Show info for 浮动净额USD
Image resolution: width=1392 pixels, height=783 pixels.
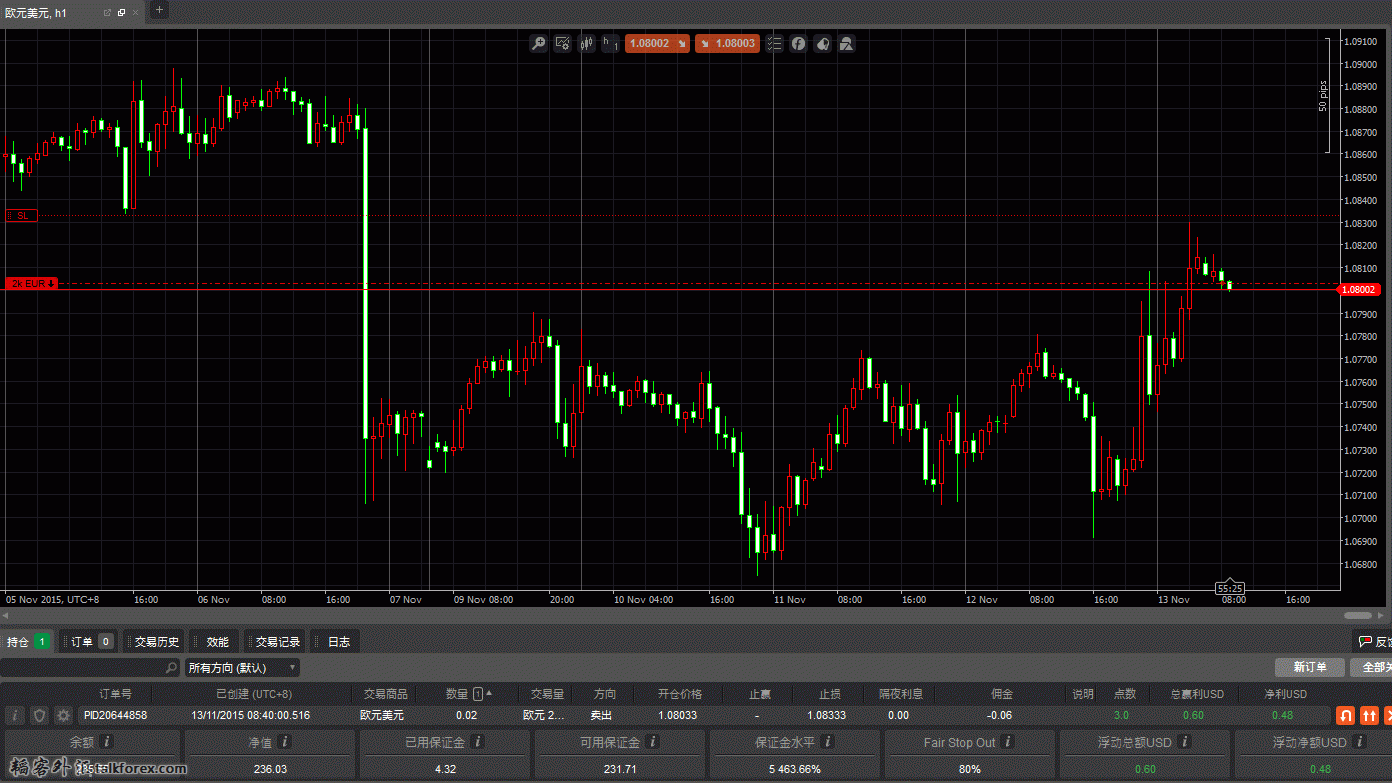point(1360,742)
